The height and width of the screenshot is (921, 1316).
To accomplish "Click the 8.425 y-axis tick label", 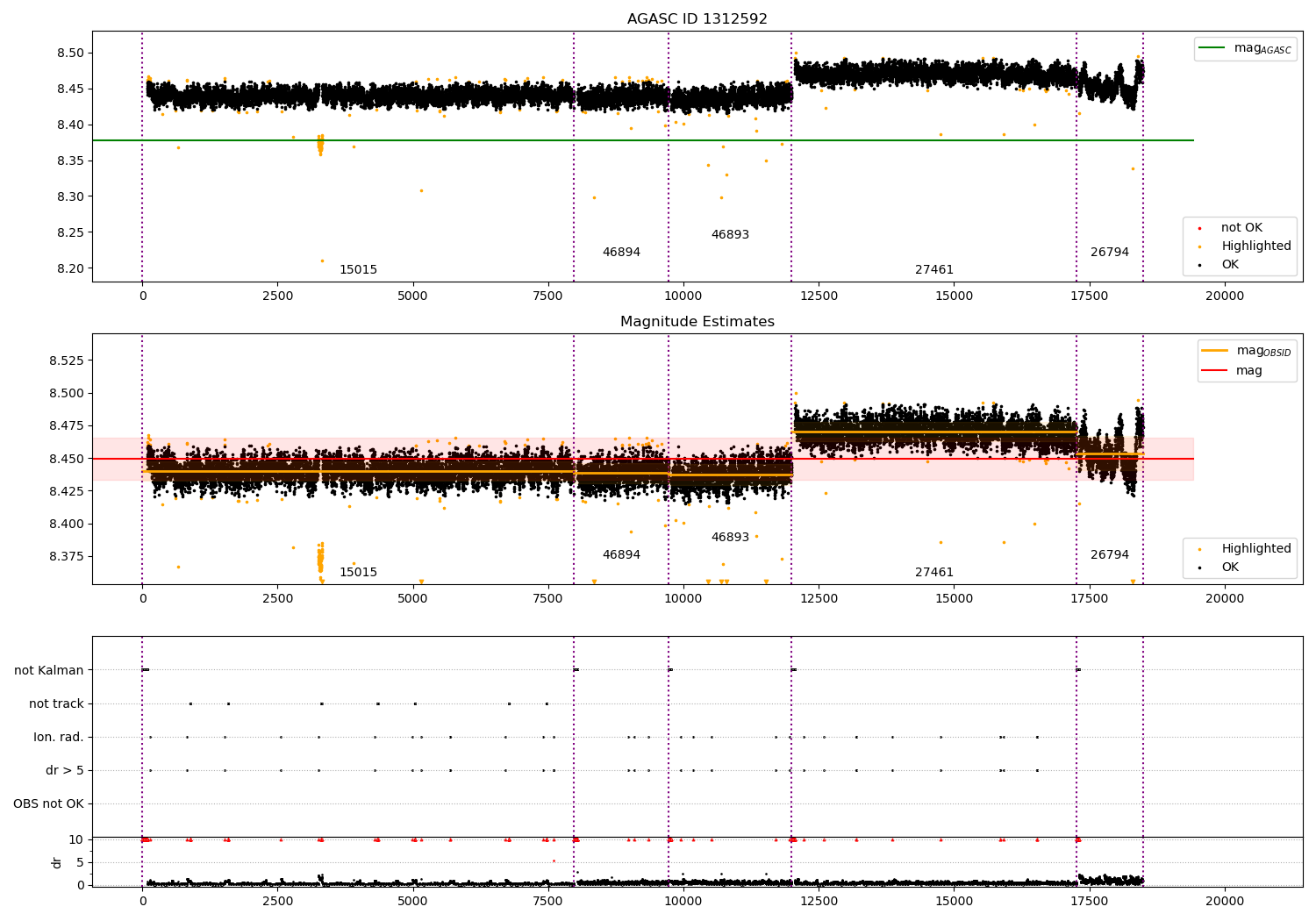I will 67,491.
